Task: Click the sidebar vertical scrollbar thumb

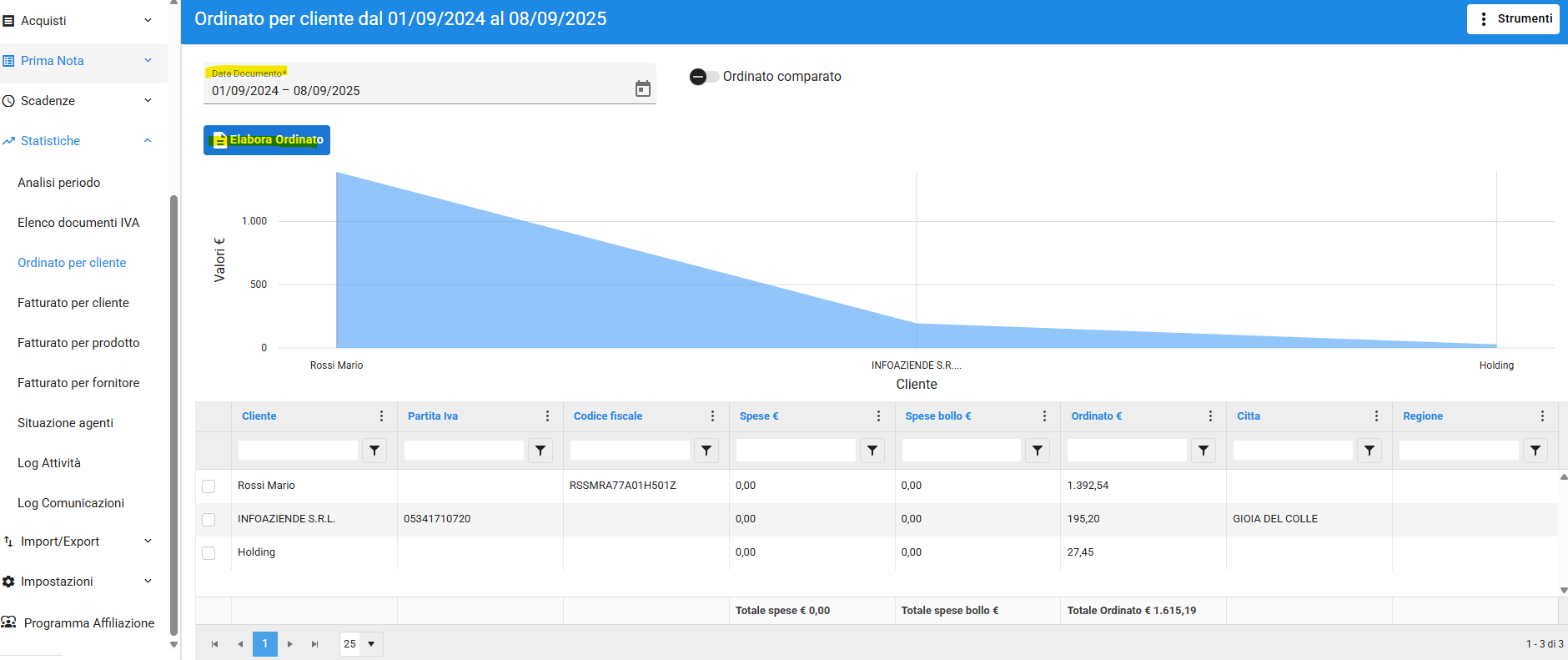Action: click(173, 416)
